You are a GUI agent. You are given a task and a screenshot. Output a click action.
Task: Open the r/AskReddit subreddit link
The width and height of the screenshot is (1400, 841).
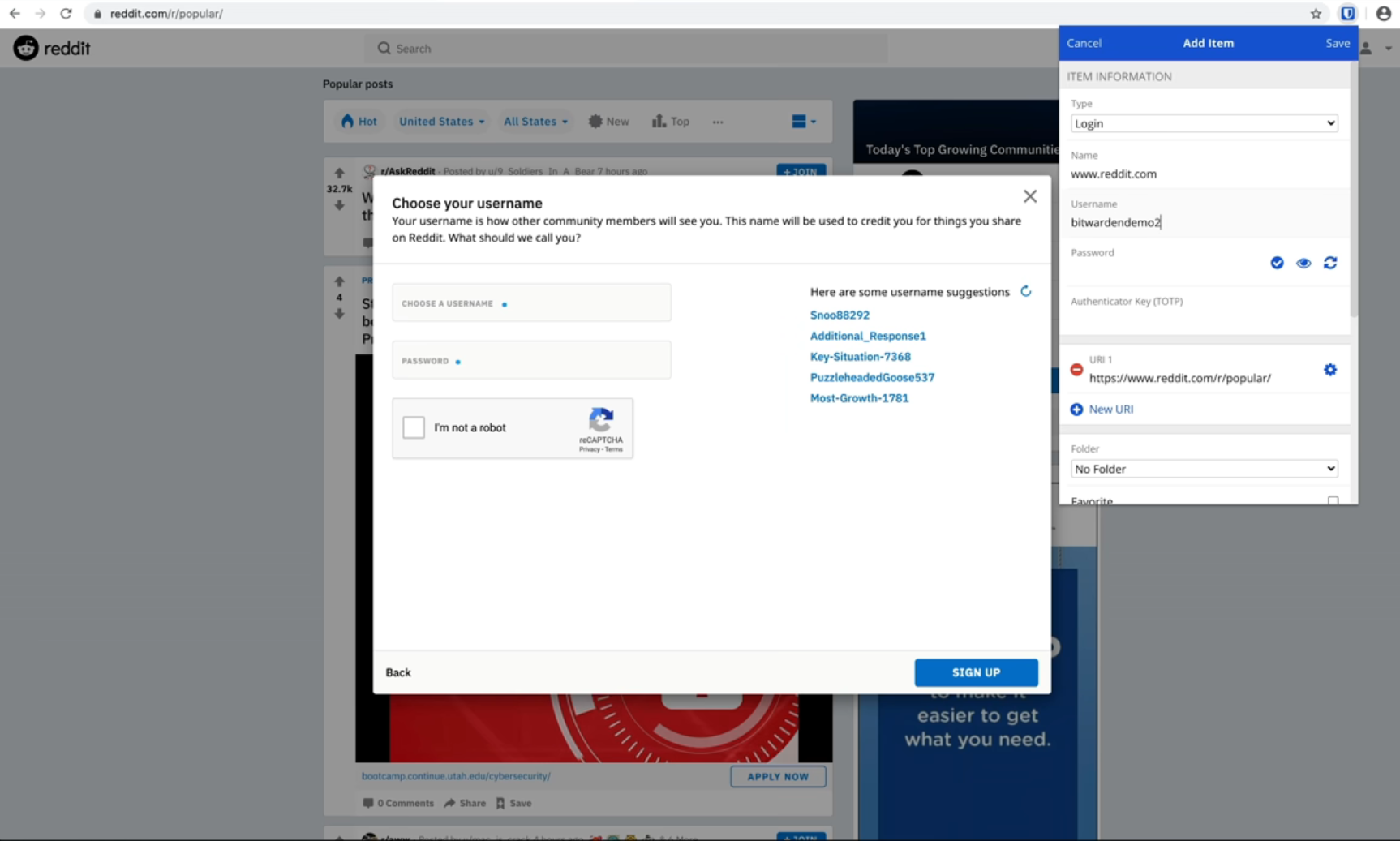(x=407, y=171)
